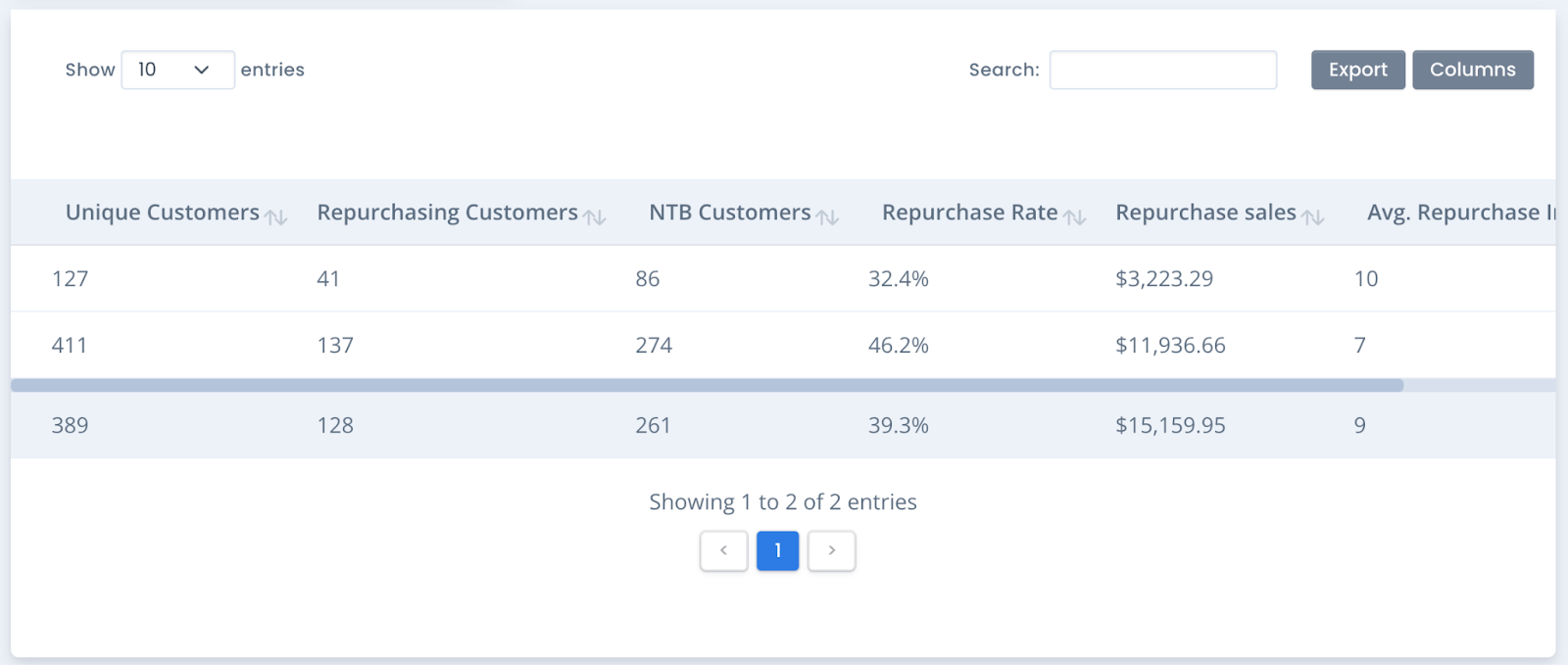Go to next page arrow
The width and height of the screenshot is (1568, 665).
[831, 550]
